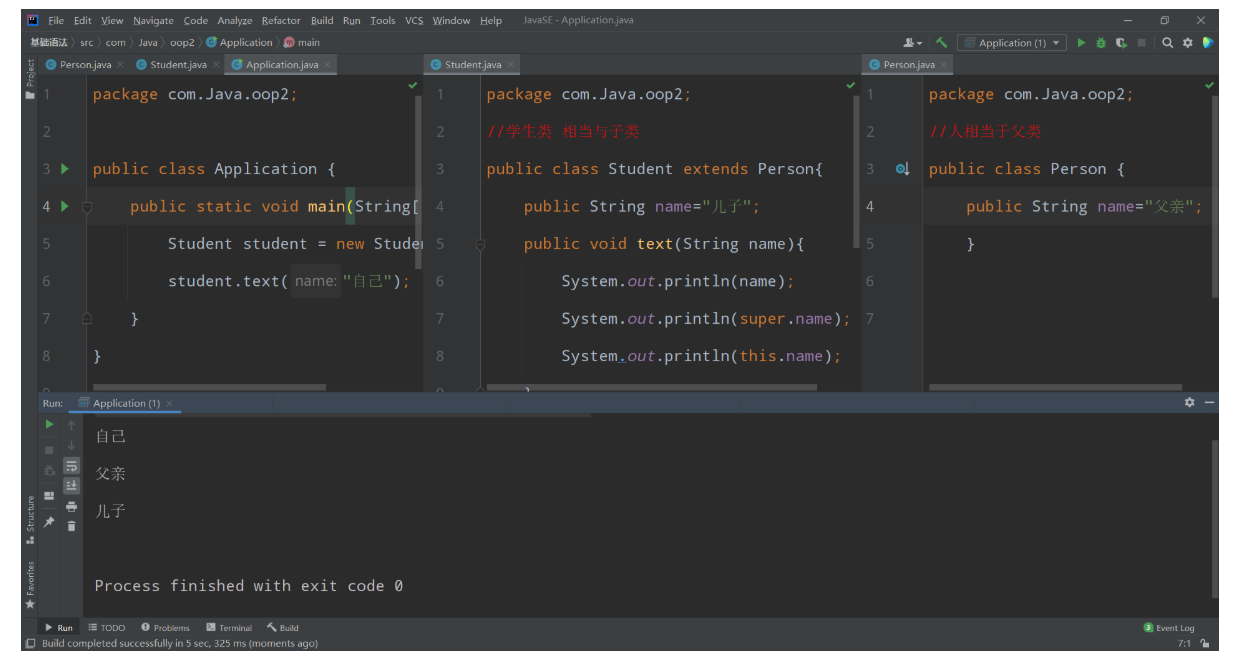Viewport: 1242px width, 660px height.
Task: Click the green inspection checkmark in Application.java
Action: (x=413, y=86)
